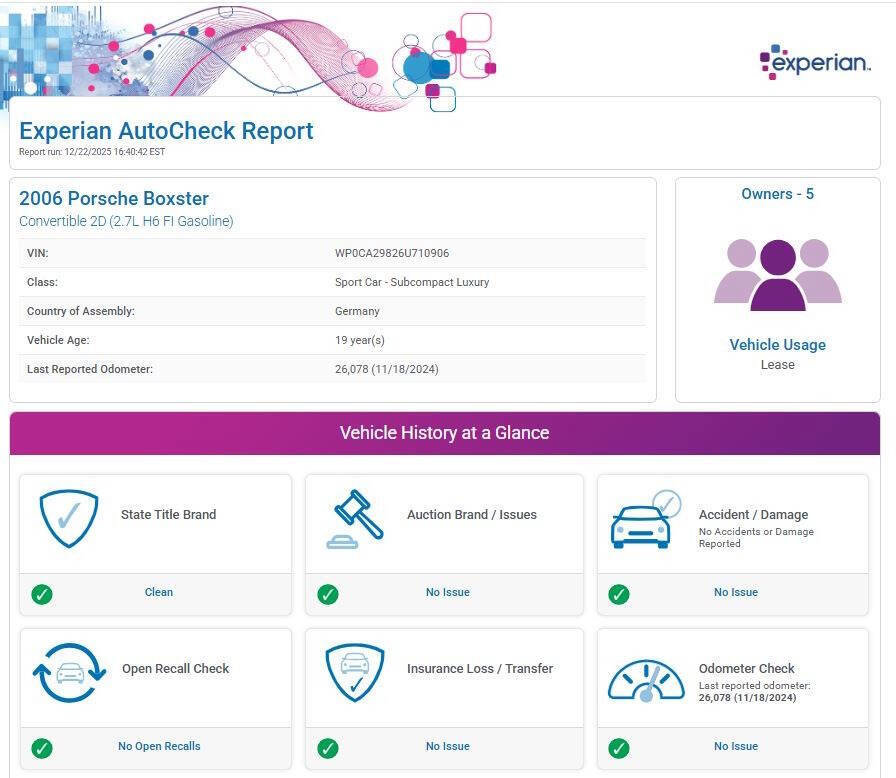Click green checkmark beside Clean status
This screenshot has height=778, width=896.
pos(42,594)
